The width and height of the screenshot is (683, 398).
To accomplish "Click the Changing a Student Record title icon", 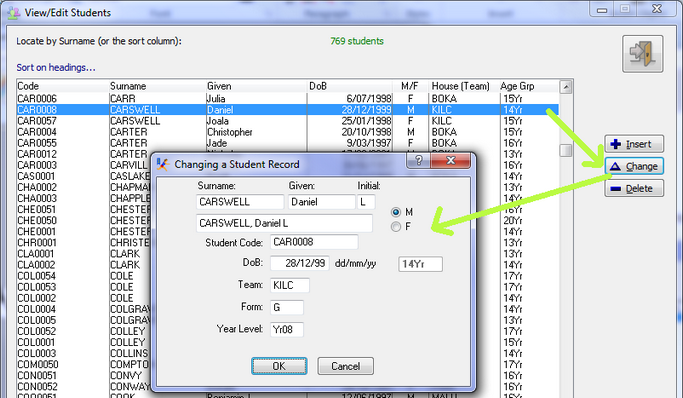I will (162, 164).
